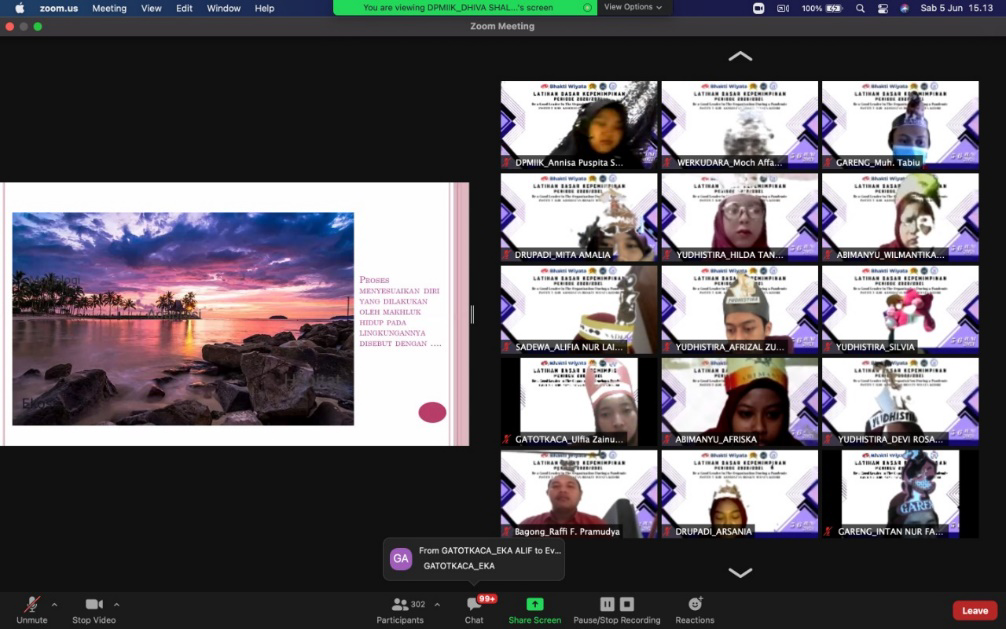Click the chat notification from GATOTKACA_EKA
Image resolution: width=1006 pixels, height=629 pixels.
tap(474, 558)
